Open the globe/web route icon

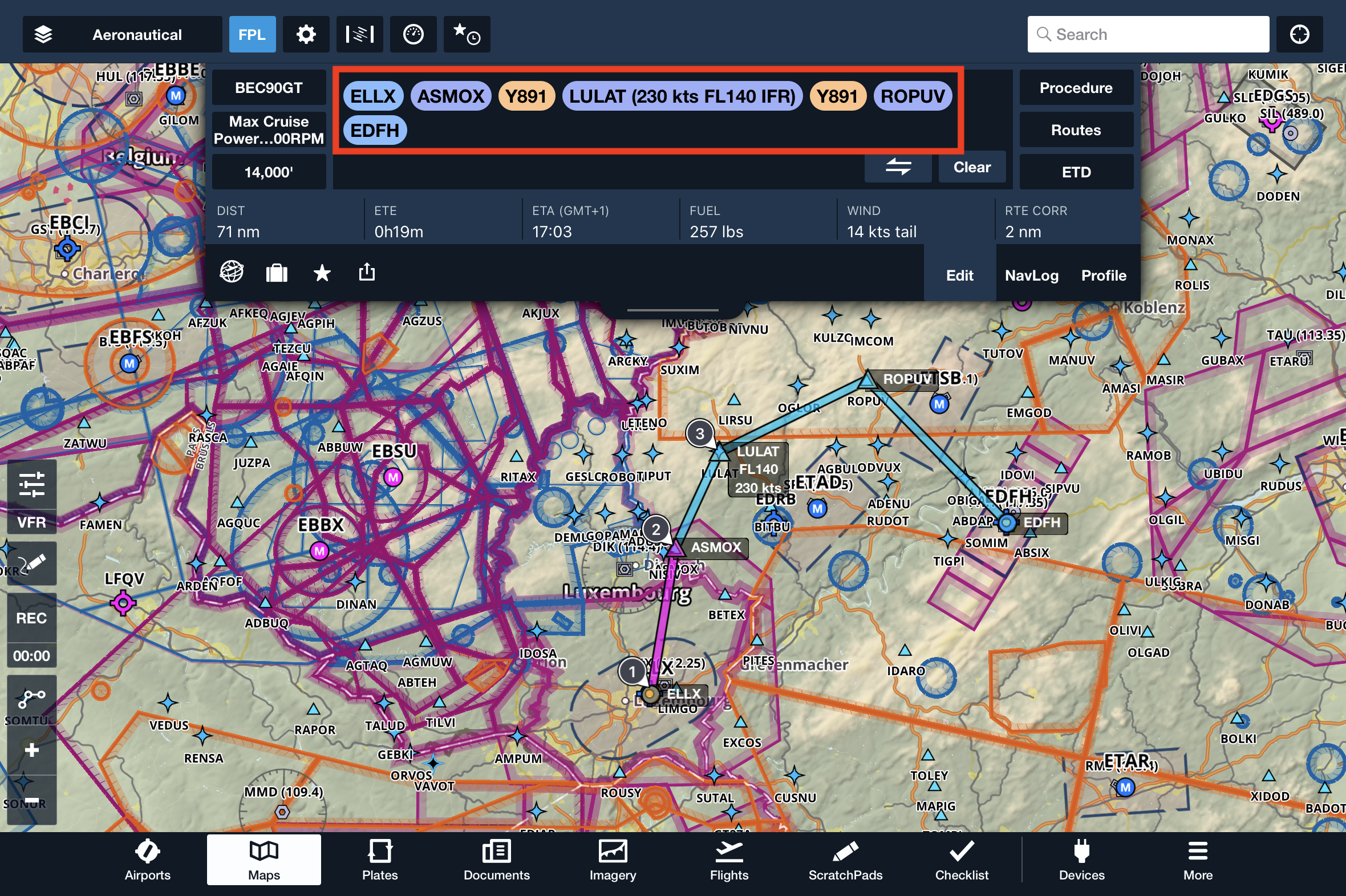[x=232, y=272]
